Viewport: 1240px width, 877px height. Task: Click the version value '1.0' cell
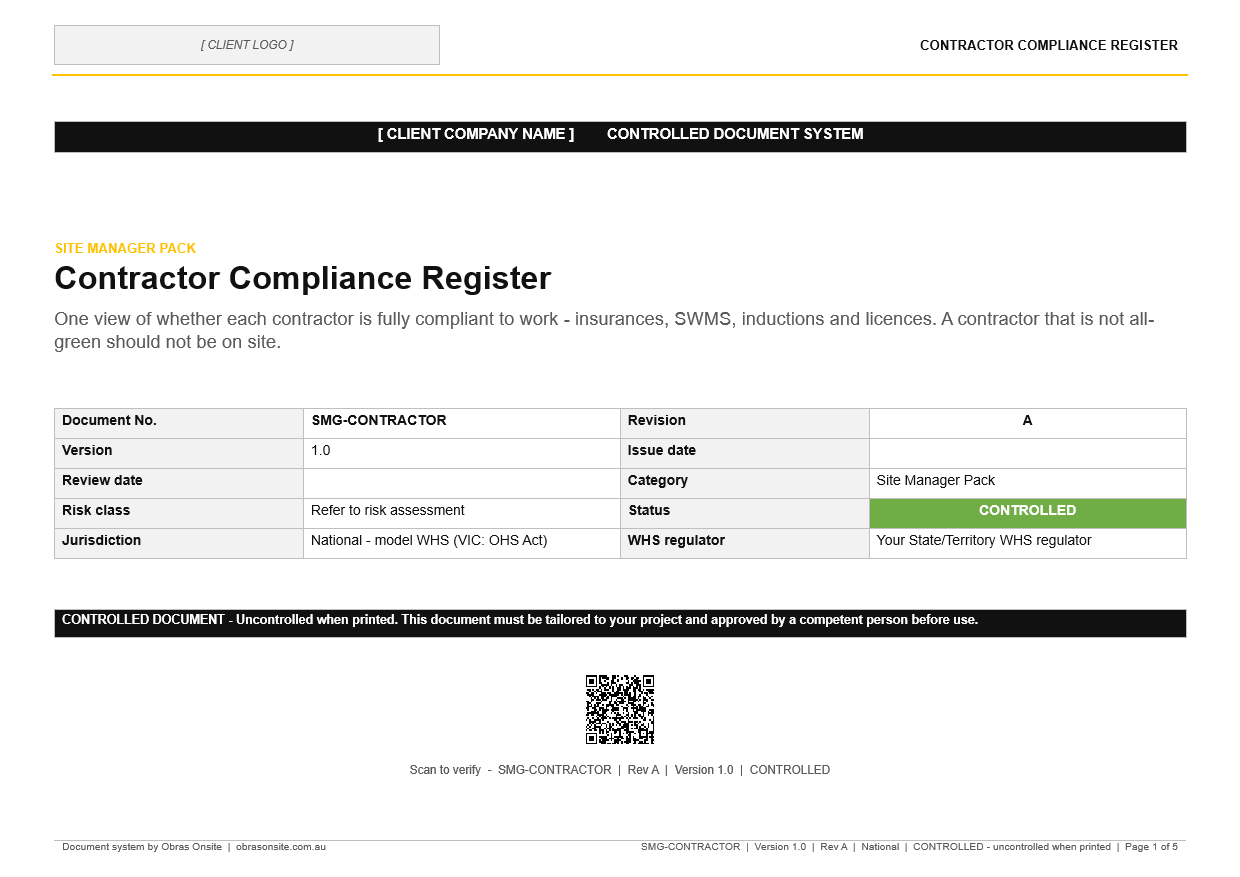[x=462, y=453]
